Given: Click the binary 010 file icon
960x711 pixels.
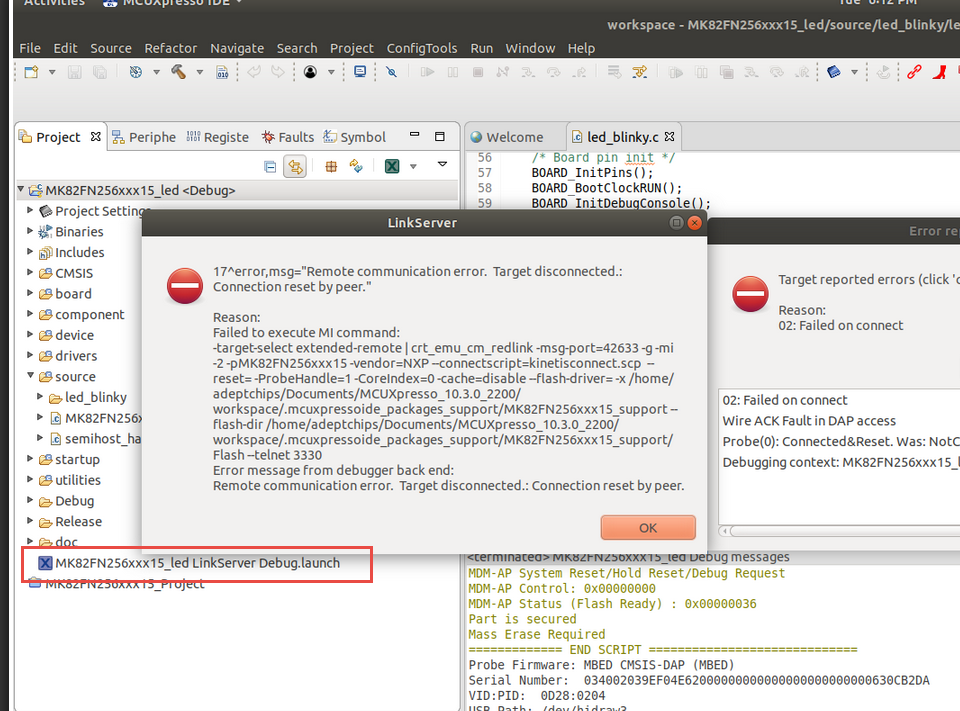Looking at the screenshot, I should [x=222, y=72].
